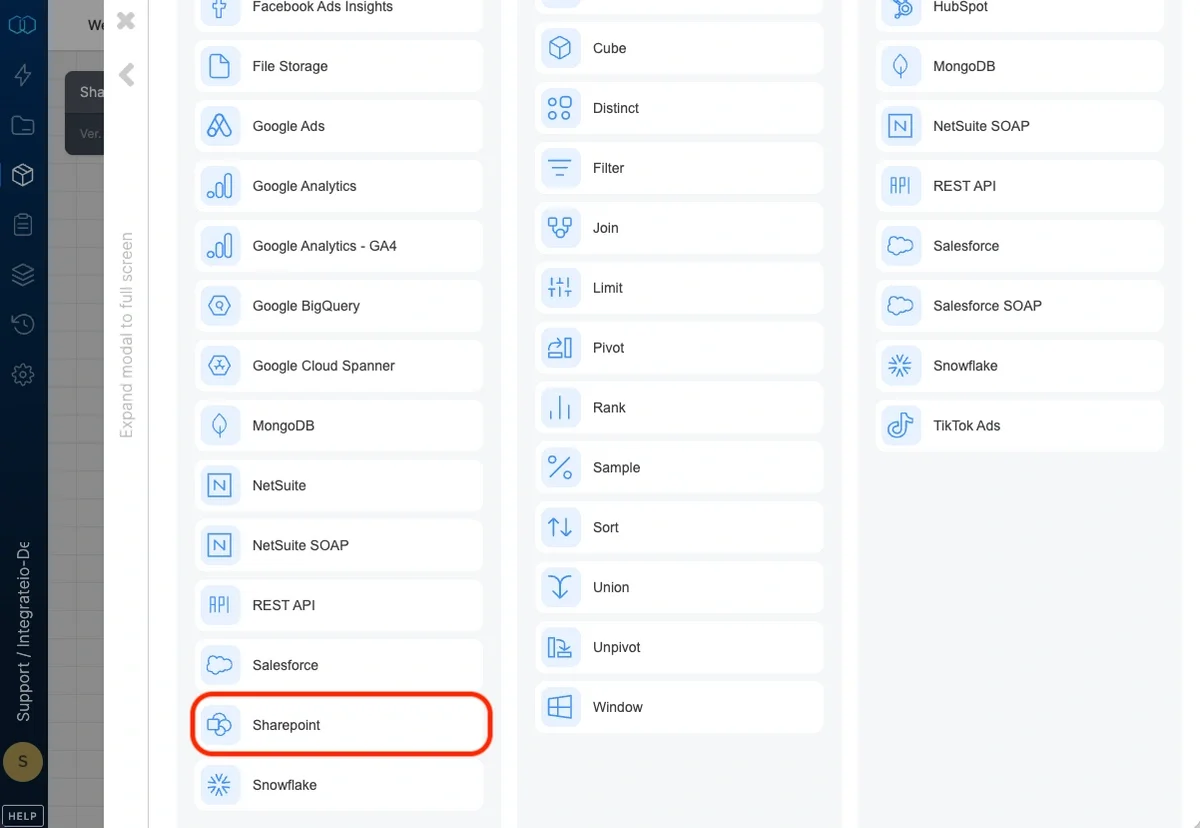Select the Cube transformation
This screenshot has height=828, width=1200.
pyautogui.click(x=679, y=48)
